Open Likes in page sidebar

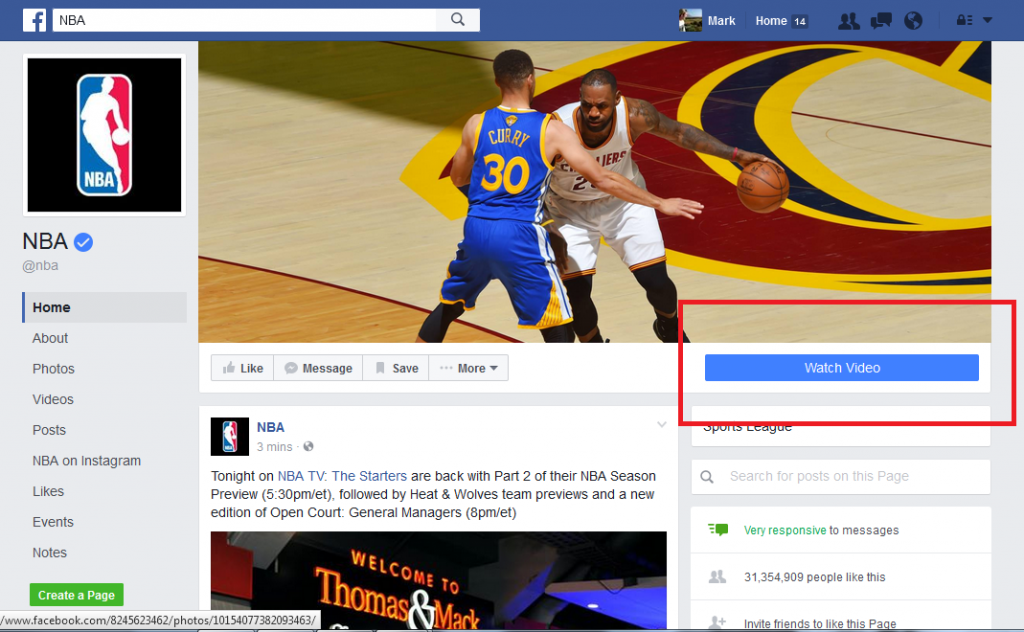coord(48,491)
